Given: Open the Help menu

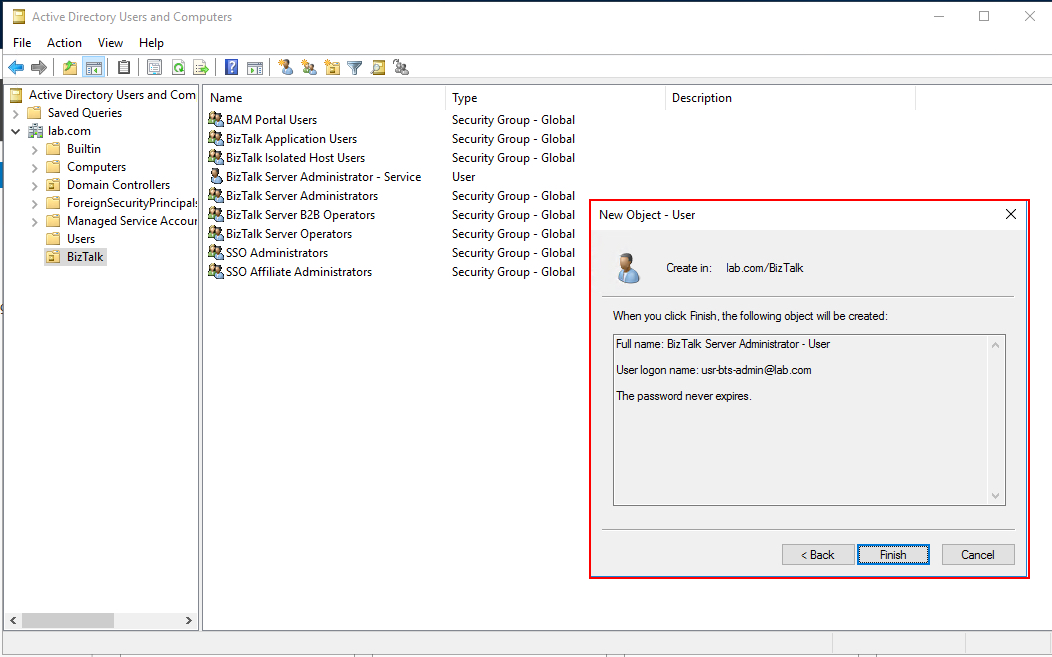Looking at the screenshot, I should 151,43.
